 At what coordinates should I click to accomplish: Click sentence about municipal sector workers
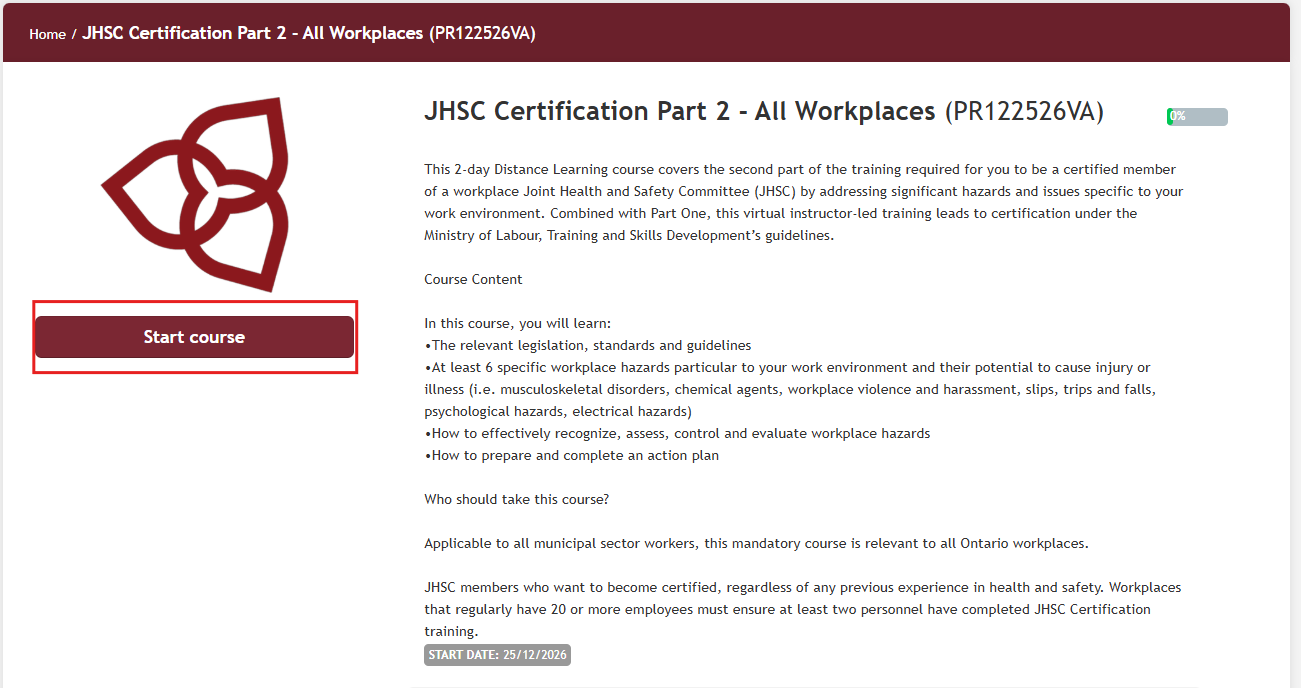coord(756,543)
